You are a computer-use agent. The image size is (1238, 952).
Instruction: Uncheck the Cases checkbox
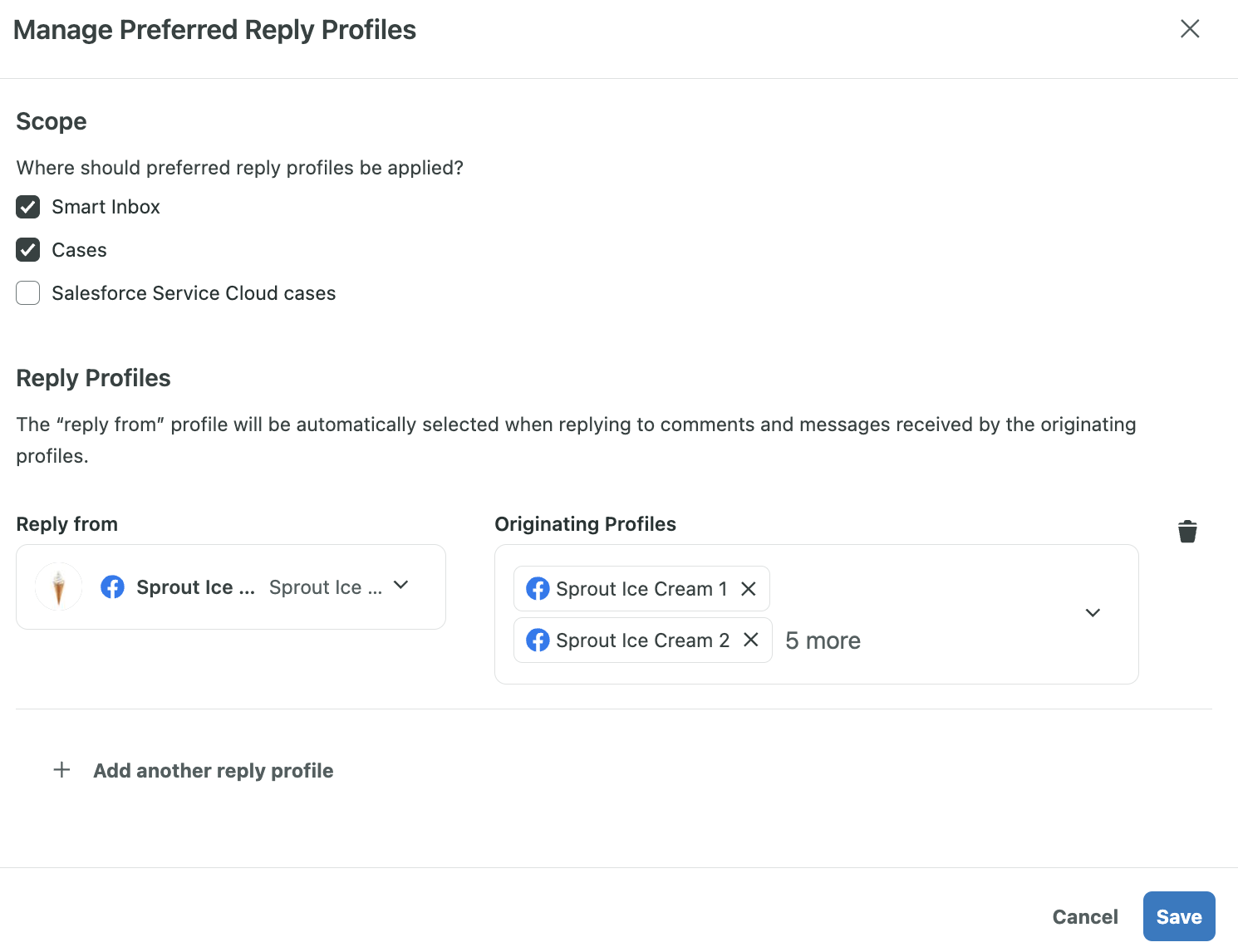[x=28, y=250]
